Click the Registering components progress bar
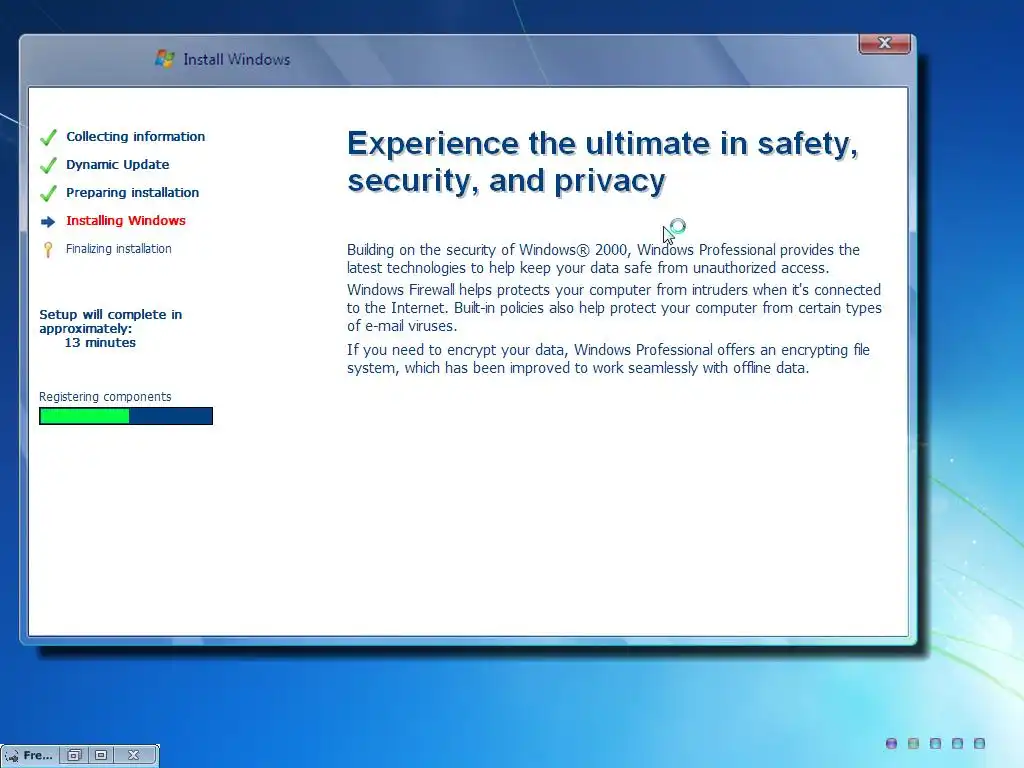The width and height of the screenshot is (1024, 768). pos(126,416)
